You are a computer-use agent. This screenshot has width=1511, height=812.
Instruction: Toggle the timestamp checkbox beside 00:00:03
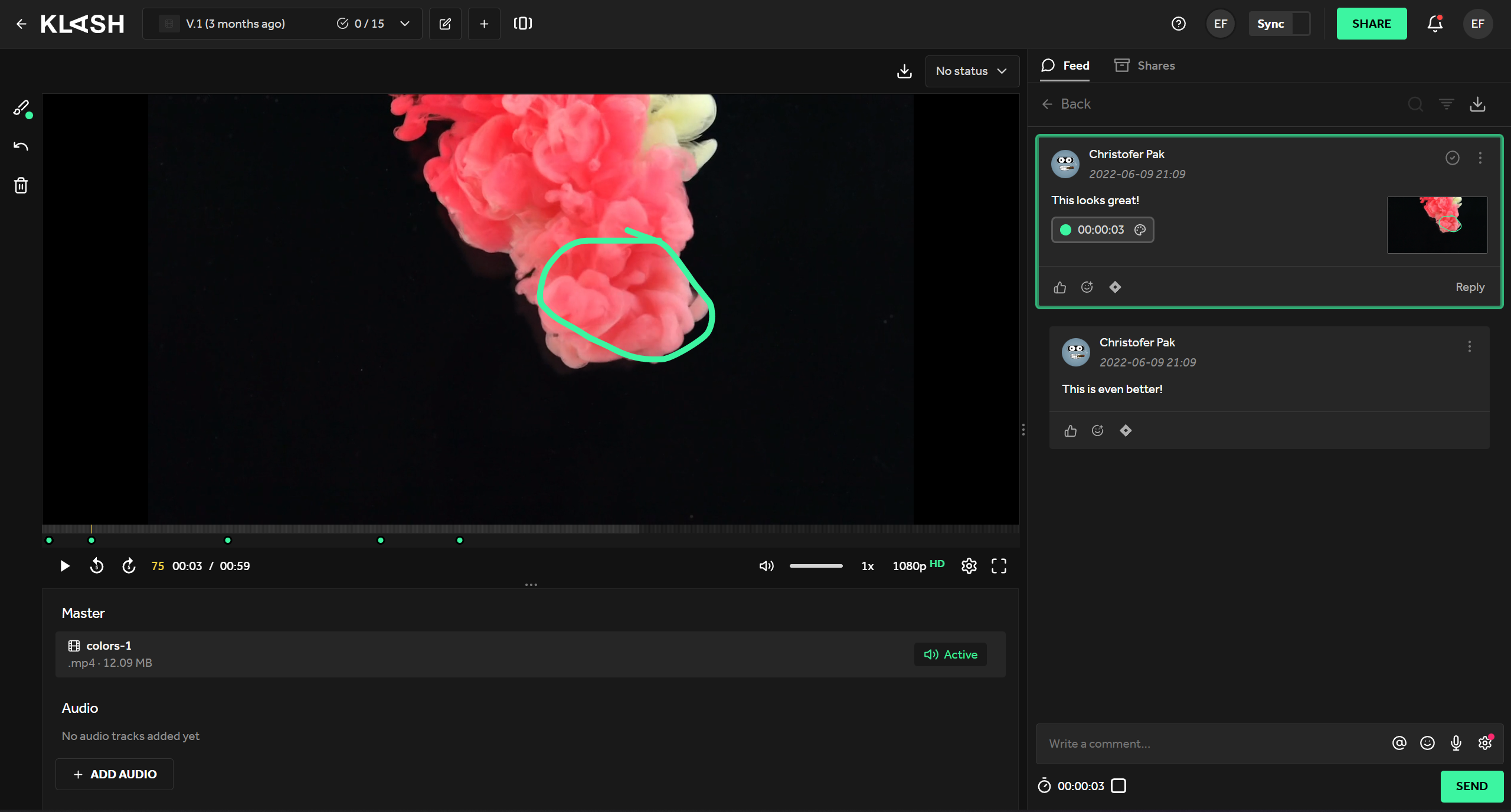pos(1118,785)
